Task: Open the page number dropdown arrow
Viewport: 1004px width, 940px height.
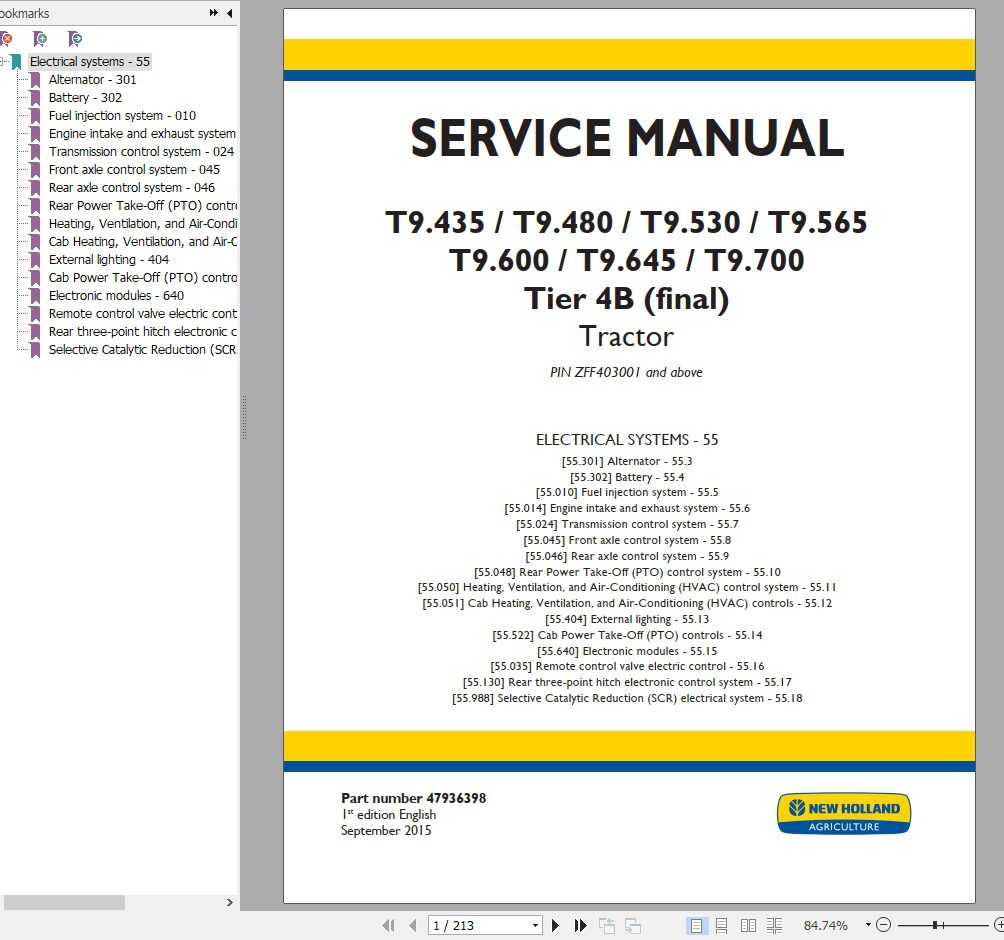Action: click(538, 925)
